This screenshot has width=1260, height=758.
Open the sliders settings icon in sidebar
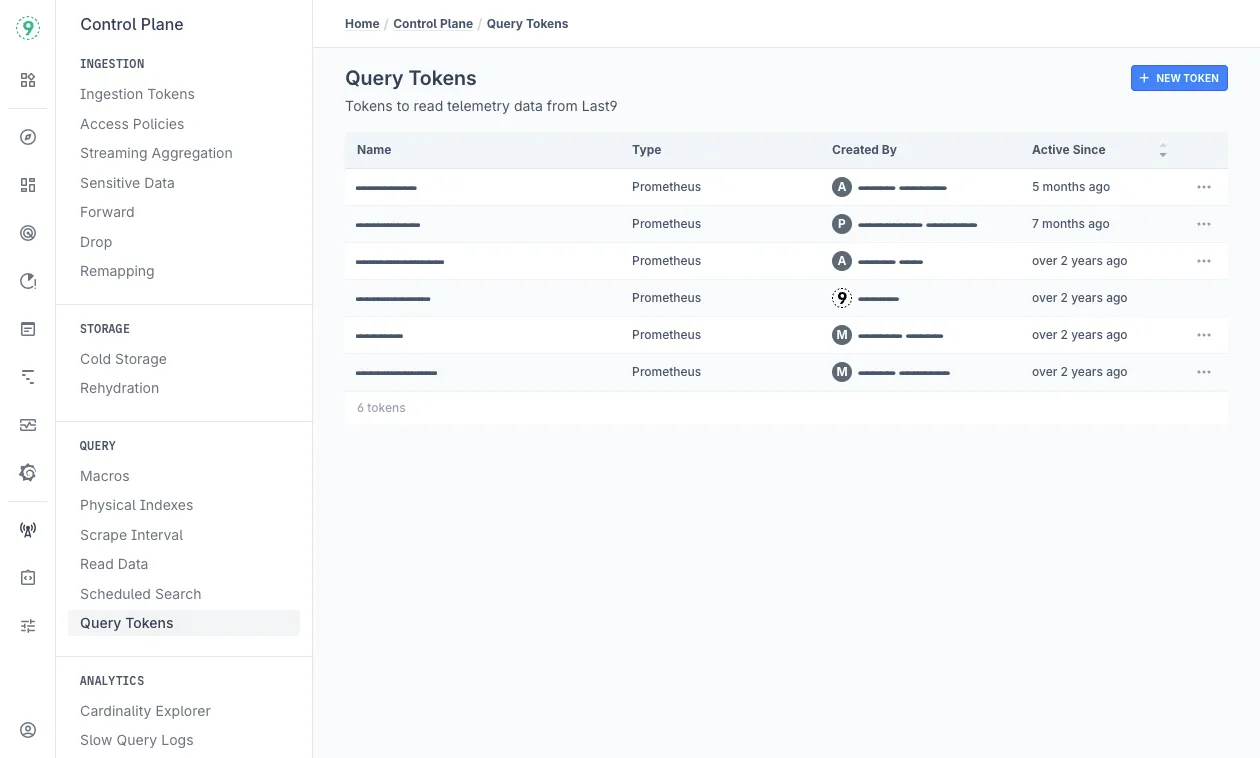point(28,626)
